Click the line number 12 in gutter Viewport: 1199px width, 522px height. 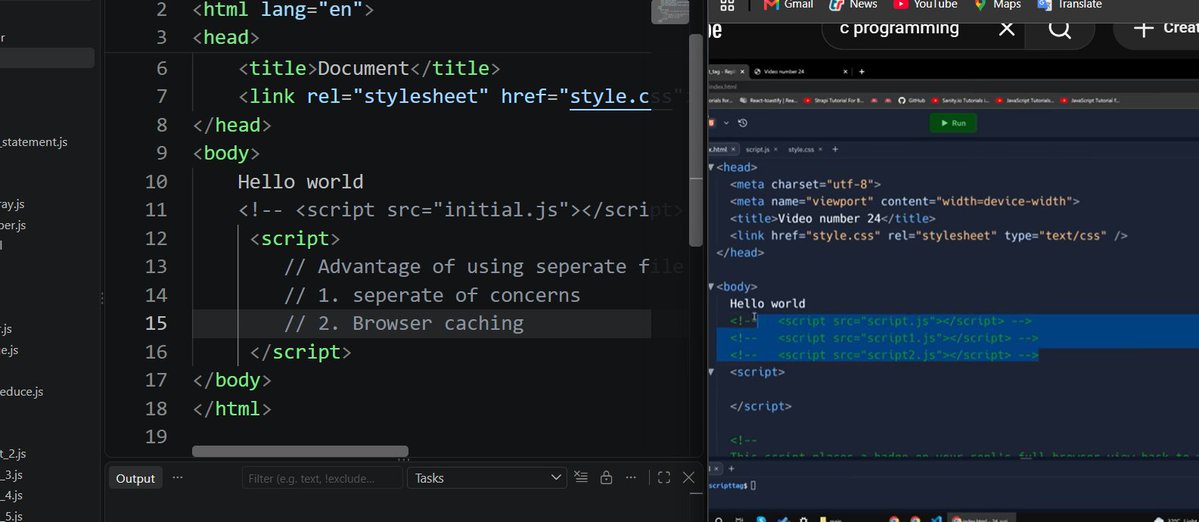pyautogui.click(x=155, y=238)
